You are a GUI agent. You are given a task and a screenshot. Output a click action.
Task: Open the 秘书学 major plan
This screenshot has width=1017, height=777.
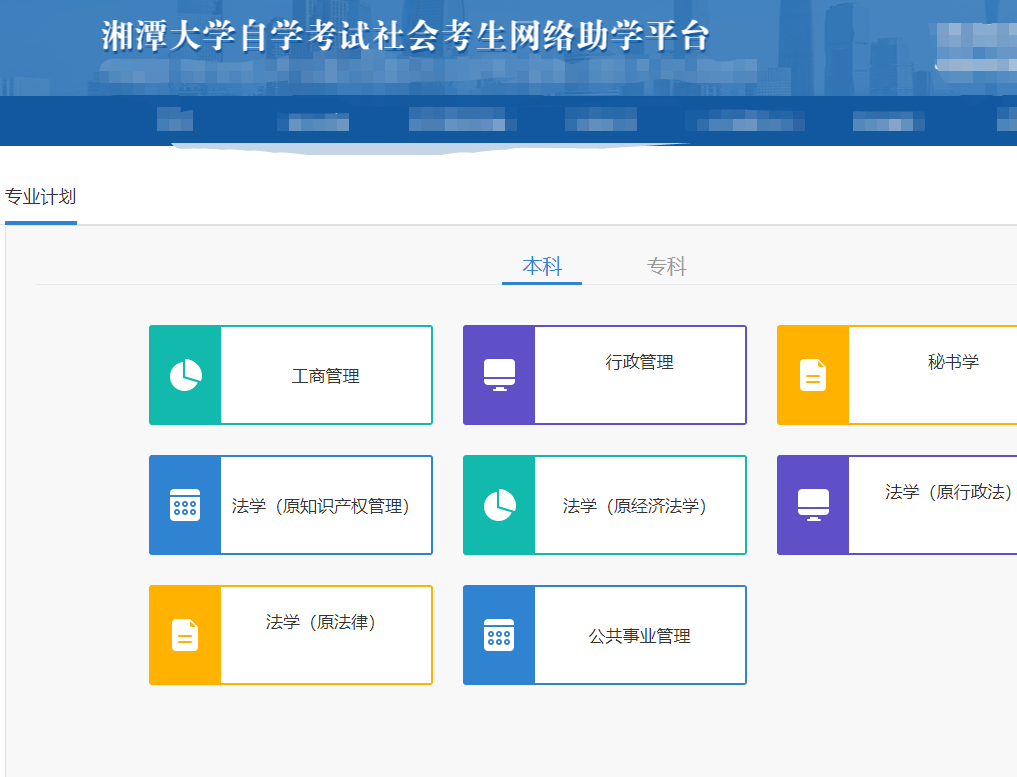click(x=897, y=375)
